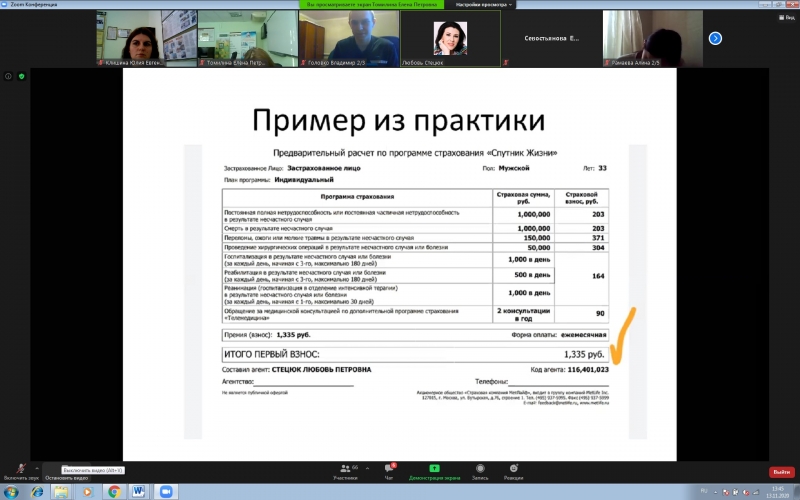Switch to Zoom in taskbar
This screenshot has width=800, height=500.
tap(165, 492)
